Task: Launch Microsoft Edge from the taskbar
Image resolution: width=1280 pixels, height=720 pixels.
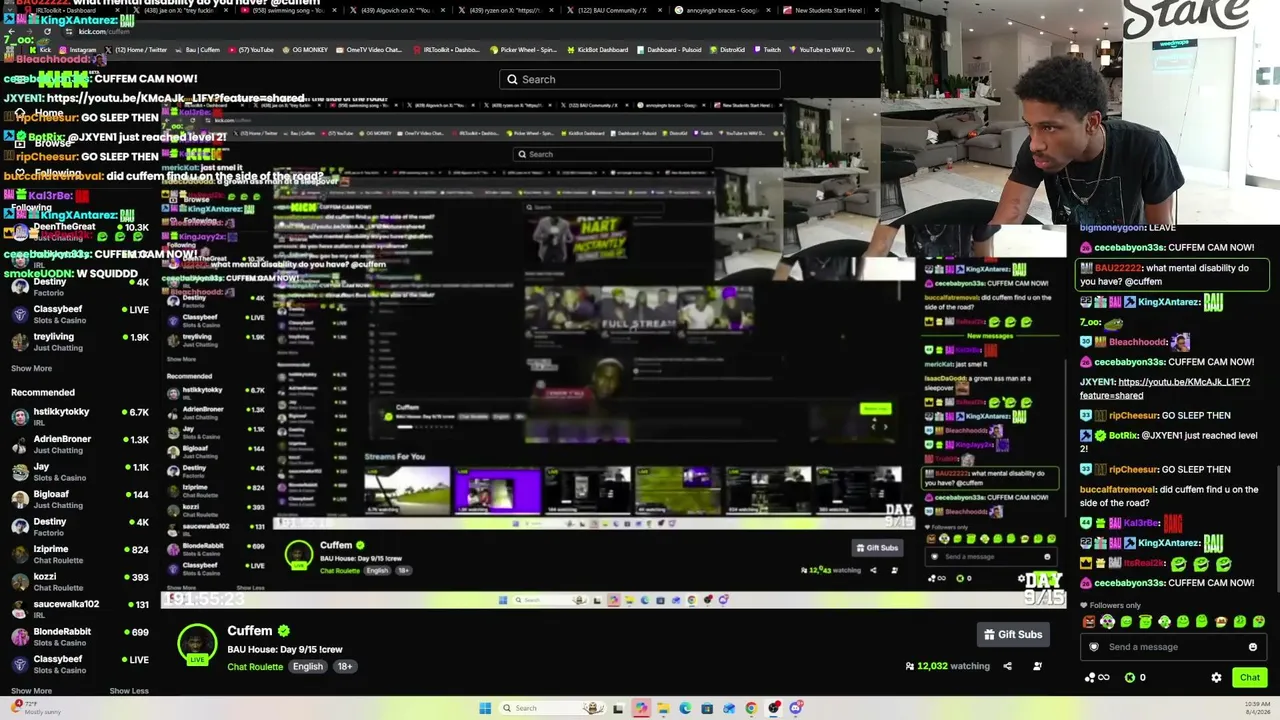Action: [x=685, y=708]
